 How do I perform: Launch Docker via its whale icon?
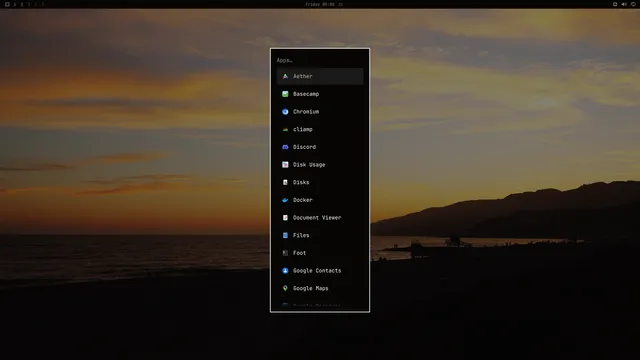(285, 200)
